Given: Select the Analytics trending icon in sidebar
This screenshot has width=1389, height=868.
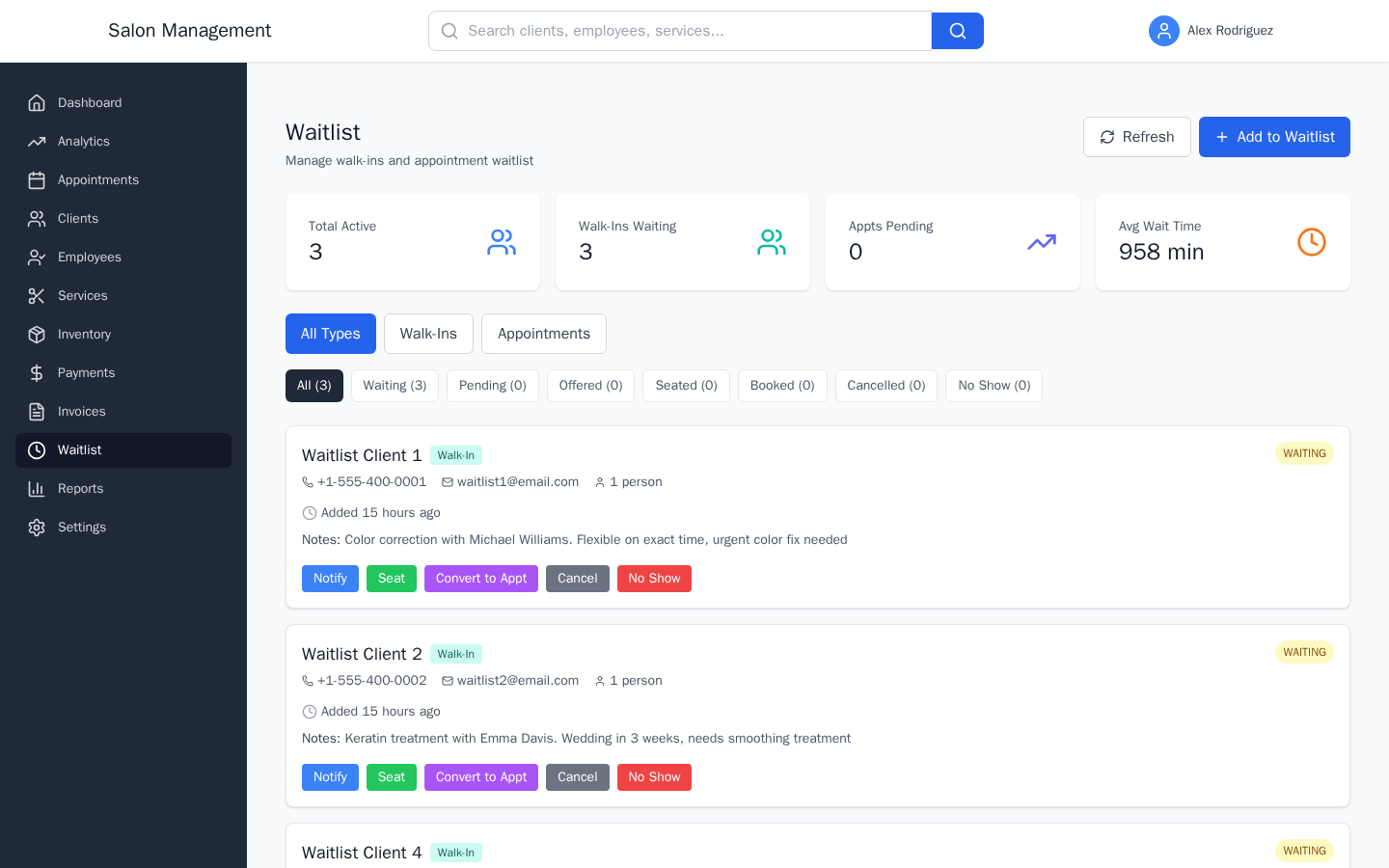Looking at the screenshot, I should point(37,141).
